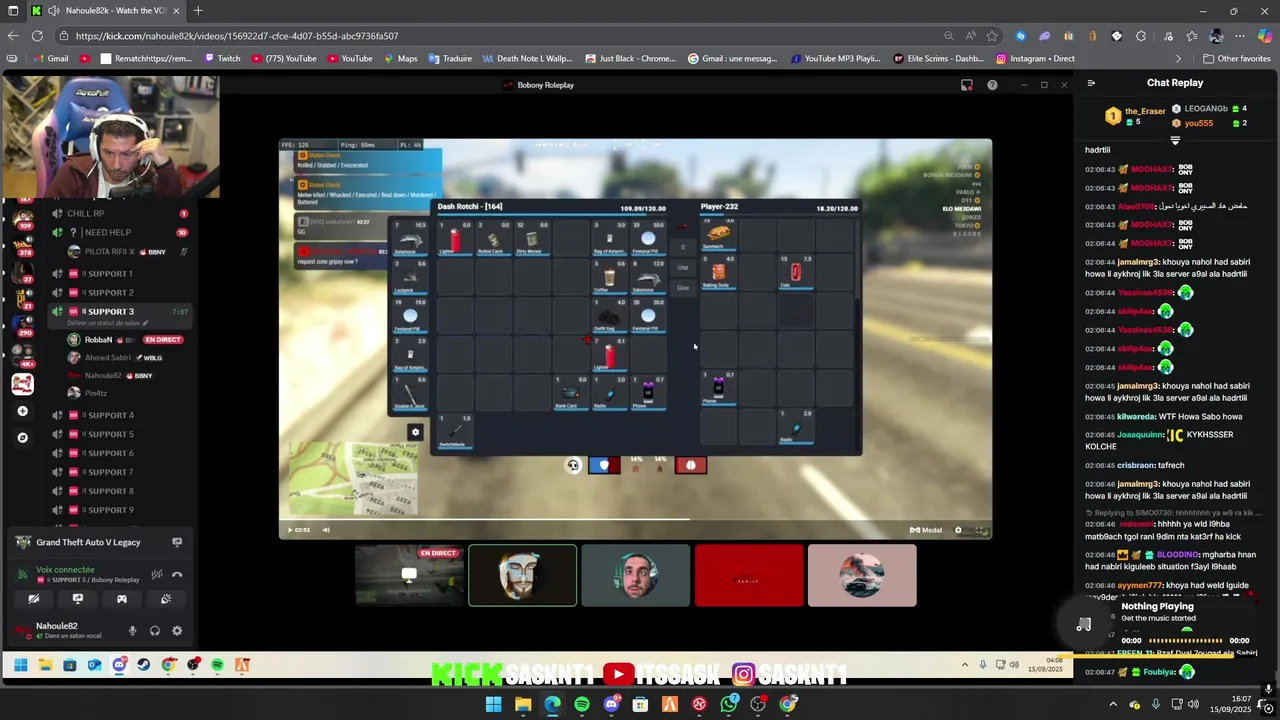Mute the Medal clip volume icon
Image resolution: width=1280 pixels, height=720 pixels.
click(326, 530)
